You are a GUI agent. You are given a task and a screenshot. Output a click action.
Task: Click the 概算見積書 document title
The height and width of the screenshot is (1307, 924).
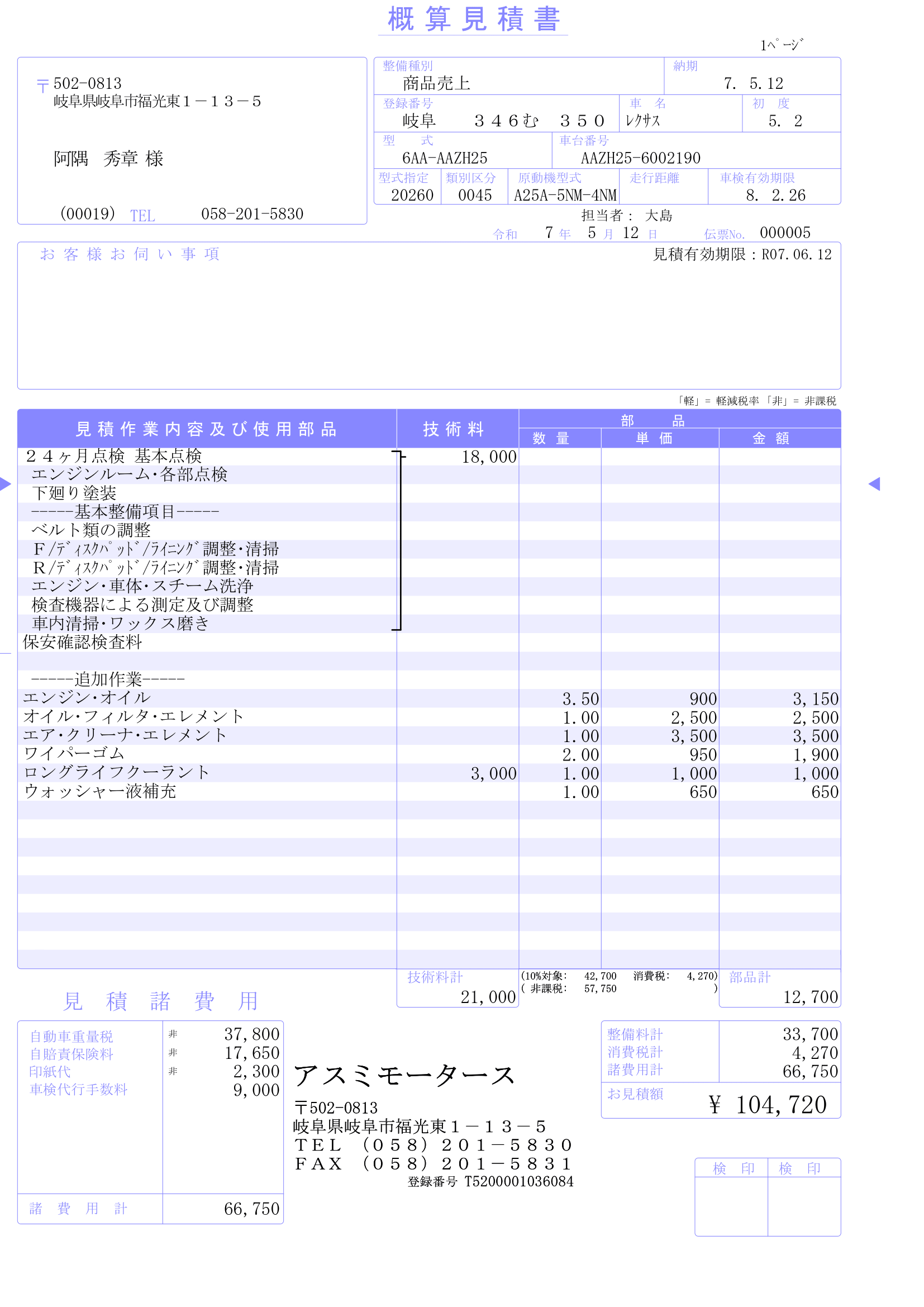click(473, 20)
